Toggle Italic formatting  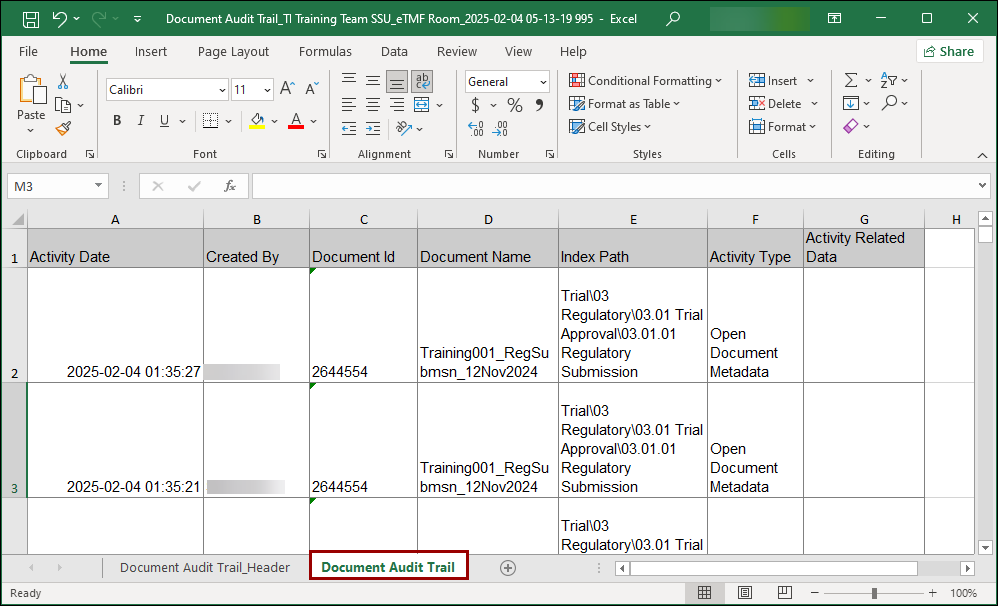pos(141,121)
